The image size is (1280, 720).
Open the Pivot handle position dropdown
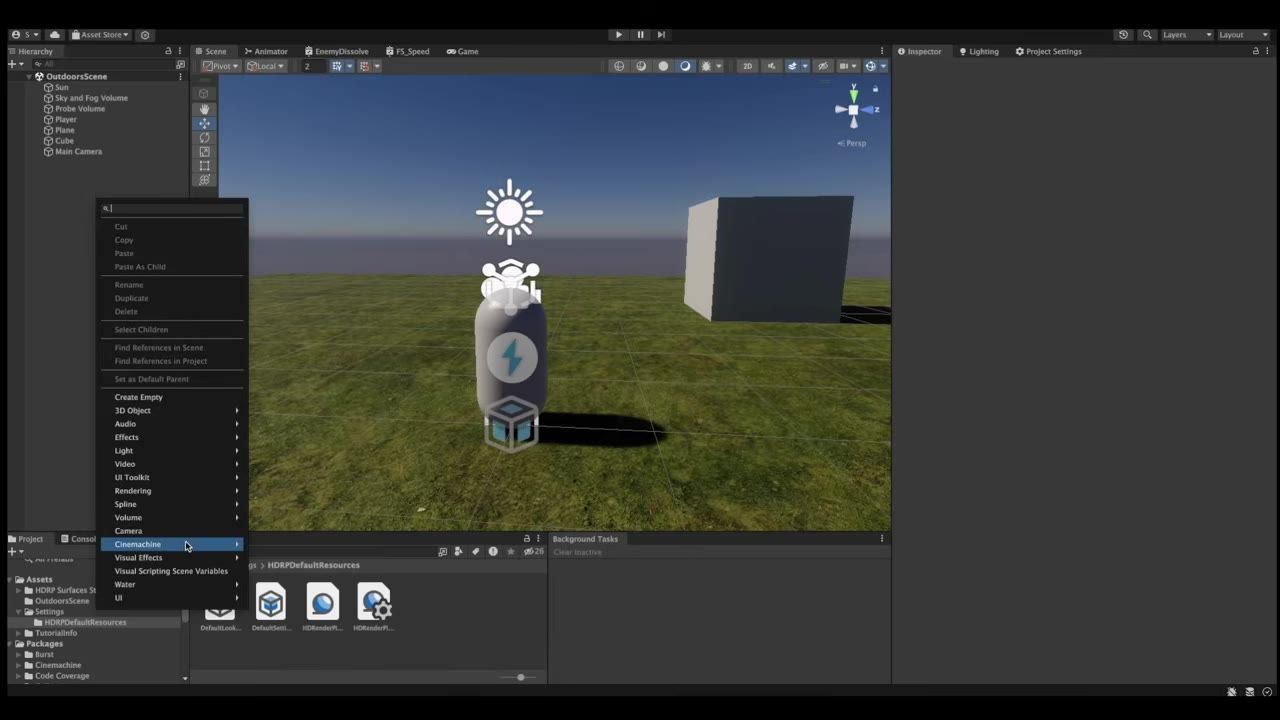(x=220, y=66)
